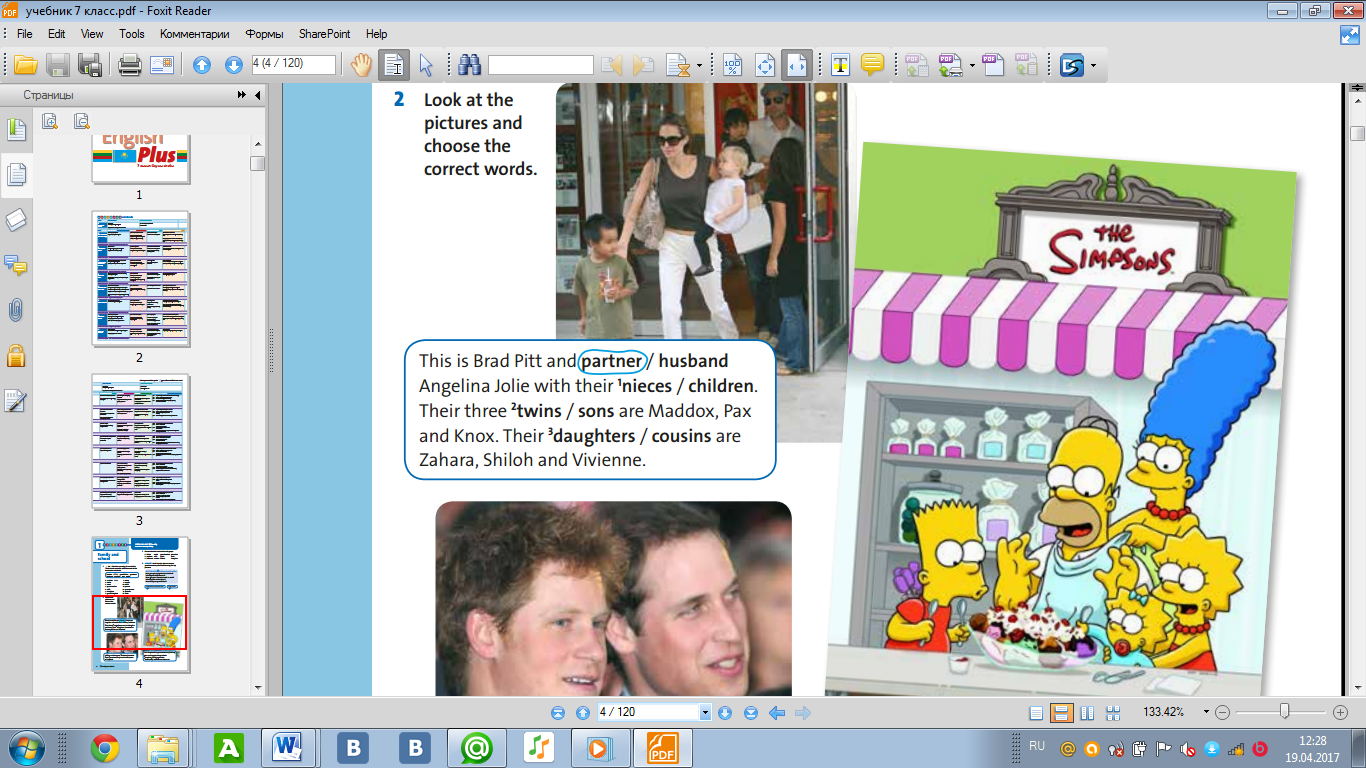
Task: Enlarge page thumbnails icon
Action: pos(50,122)
